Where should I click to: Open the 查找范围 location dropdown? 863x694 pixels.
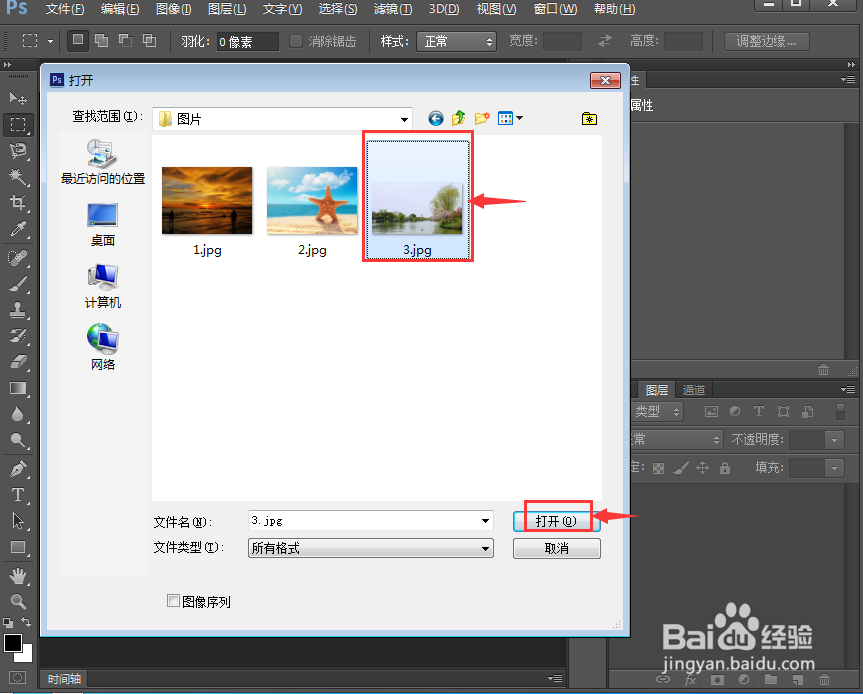click(406, 117)
